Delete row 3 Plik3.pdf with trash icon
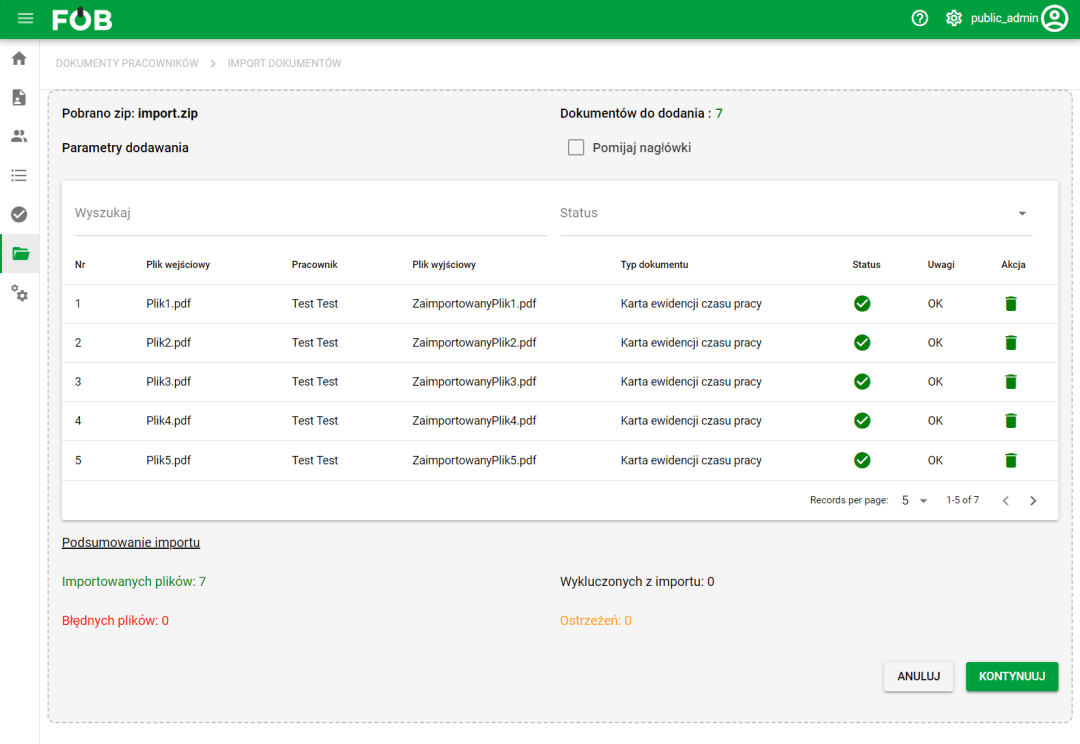Viewport: 1080px width, 744px height. [1010, 382]
